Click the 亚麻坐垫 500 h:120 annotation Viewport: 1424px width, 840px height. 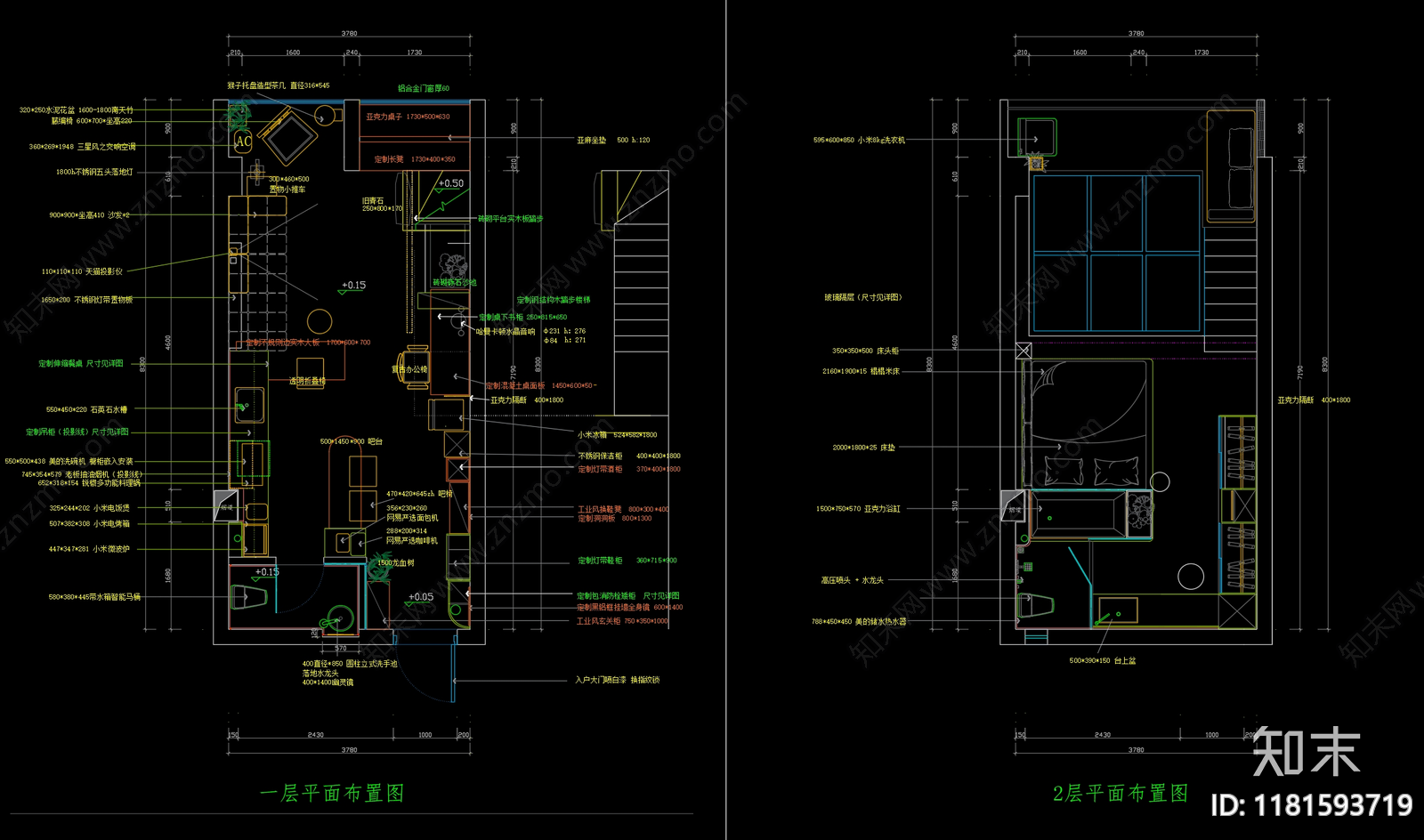coord(613,141)
